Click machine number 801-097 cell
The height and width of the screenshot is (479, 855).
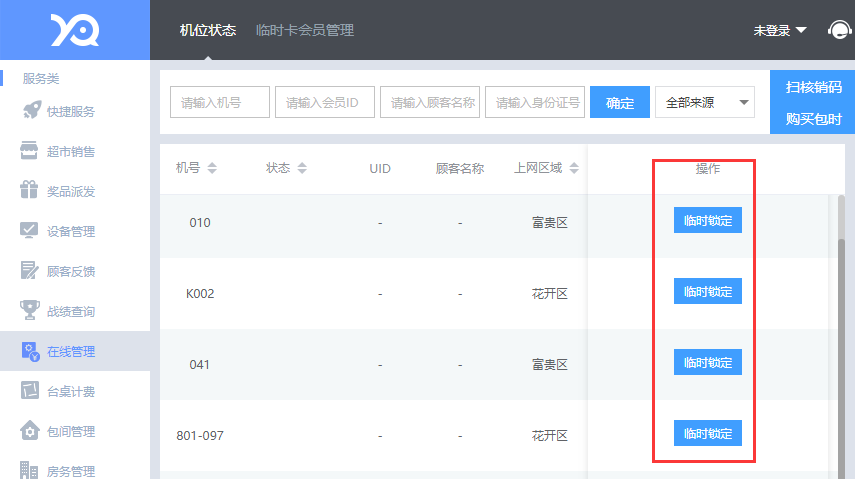[200, 435]
